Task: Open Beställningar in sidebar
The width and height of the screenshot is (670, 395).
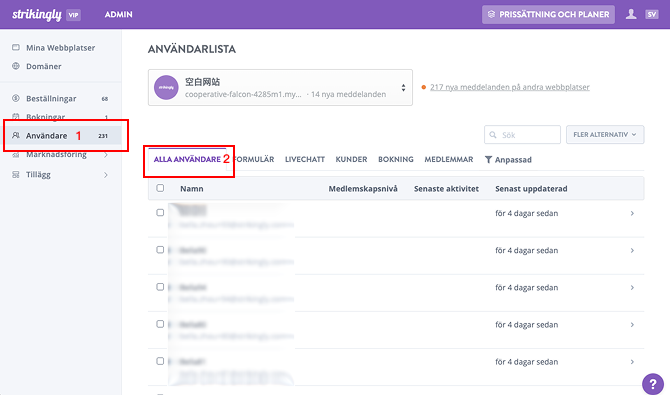Action: tap(51, 98)
